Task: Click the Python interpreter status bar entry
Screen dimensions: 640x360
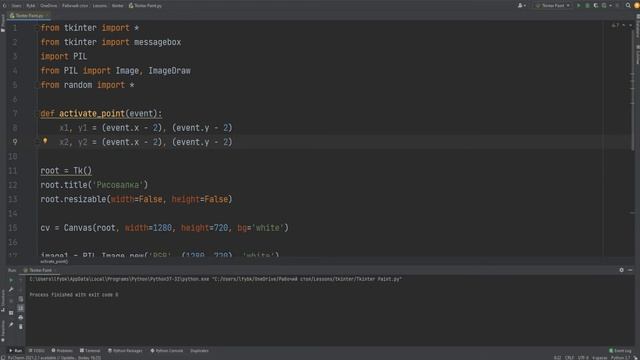Action: click(x=620, y=358)
